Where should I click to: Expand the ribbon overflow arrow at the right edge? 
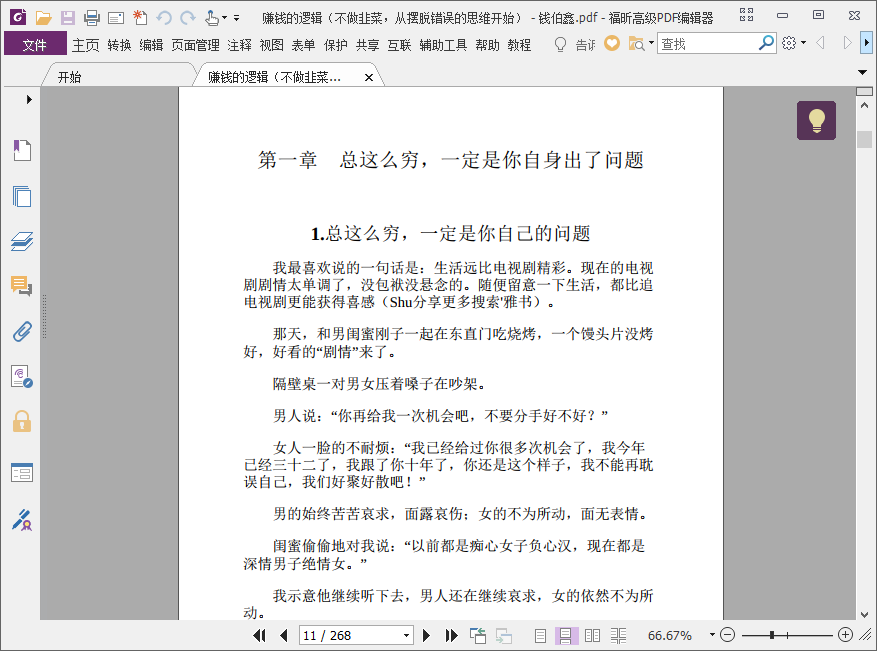coord(866,43)
